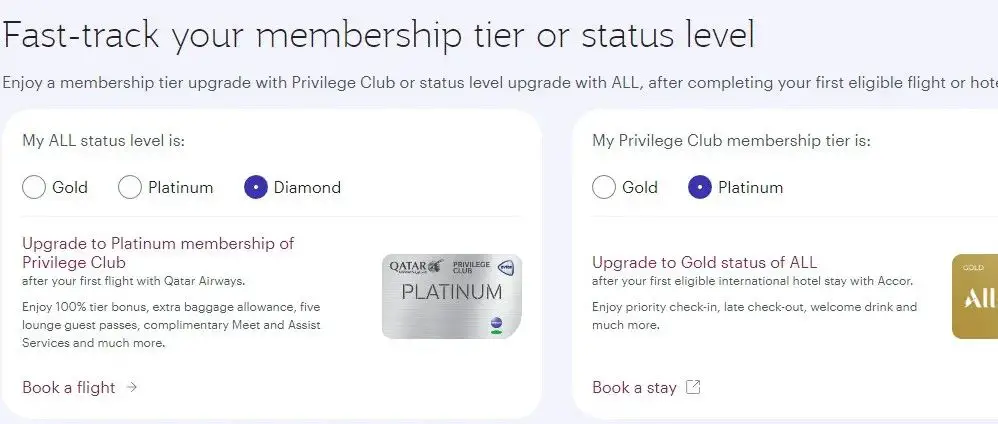The image size is (998, 424).
Task: Click the My Privilege Club membership tier label
Action: 731,140
